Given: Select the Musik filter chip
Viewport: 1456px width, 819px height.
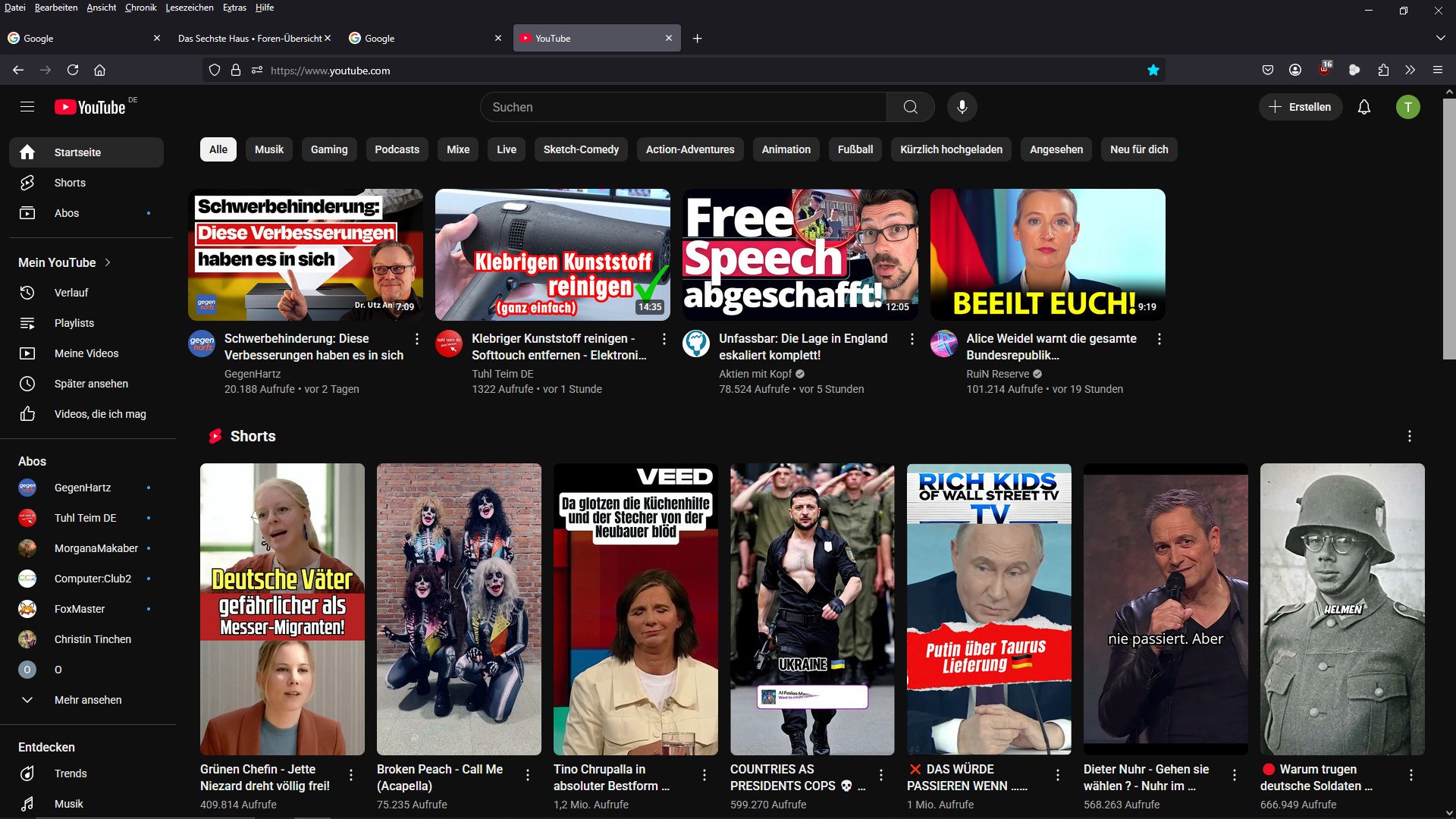Looking at the screenshot, I should pyautogui.click(x=269, y=149).
